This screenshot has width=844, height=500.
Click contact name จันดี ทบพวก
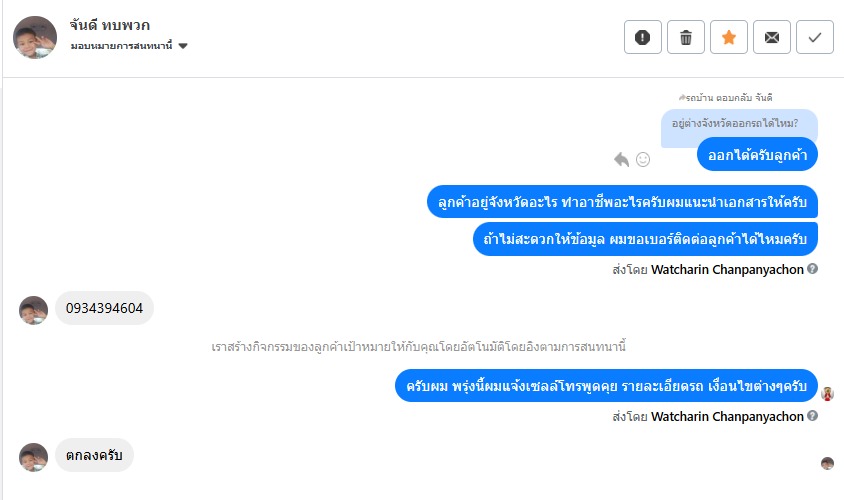click(110, 25)
